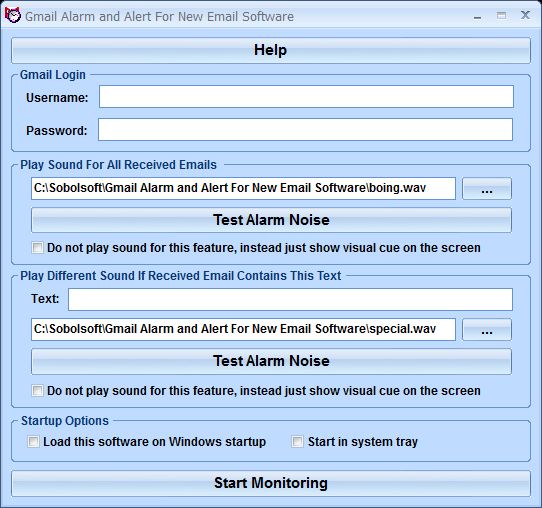Test Alarm Noise for all received emails
Image resolution: width=542 pixels, height=508 pixels.
coord(271,220)
